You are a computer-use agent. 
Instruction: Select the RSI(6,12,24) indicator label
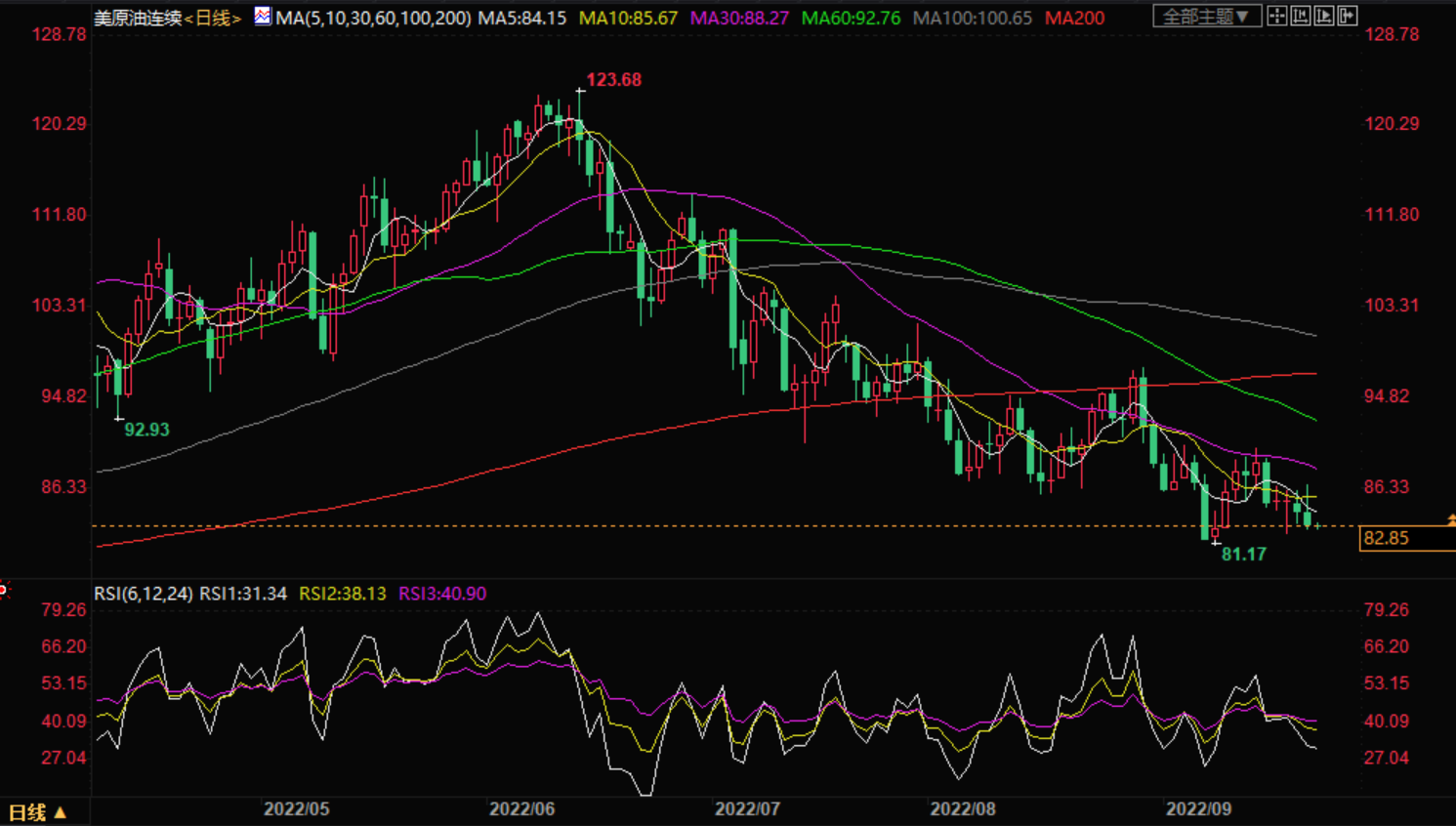tap(144, 594)
